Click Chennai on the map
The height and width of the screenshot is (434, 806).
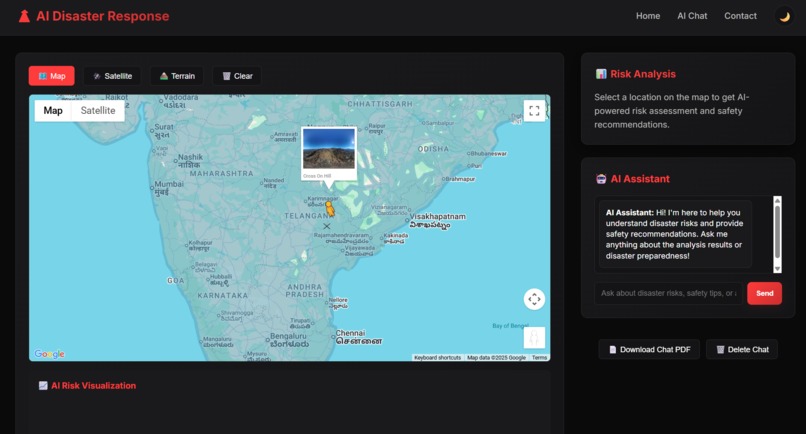point(359,337)
